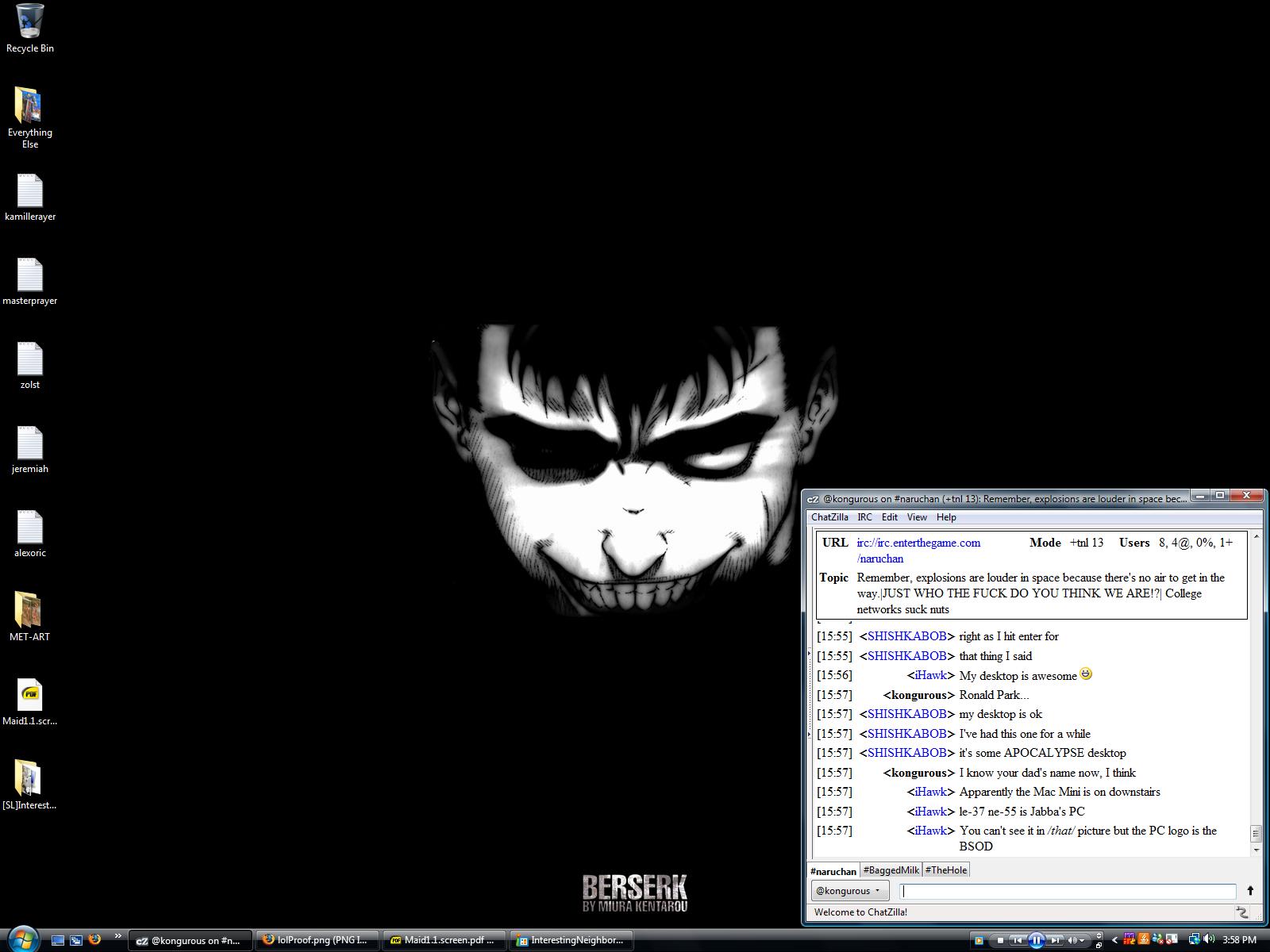Select the kamillerayer file icon
The width and height of the screenshot is (1270, 952).
(x=30, y=198)
